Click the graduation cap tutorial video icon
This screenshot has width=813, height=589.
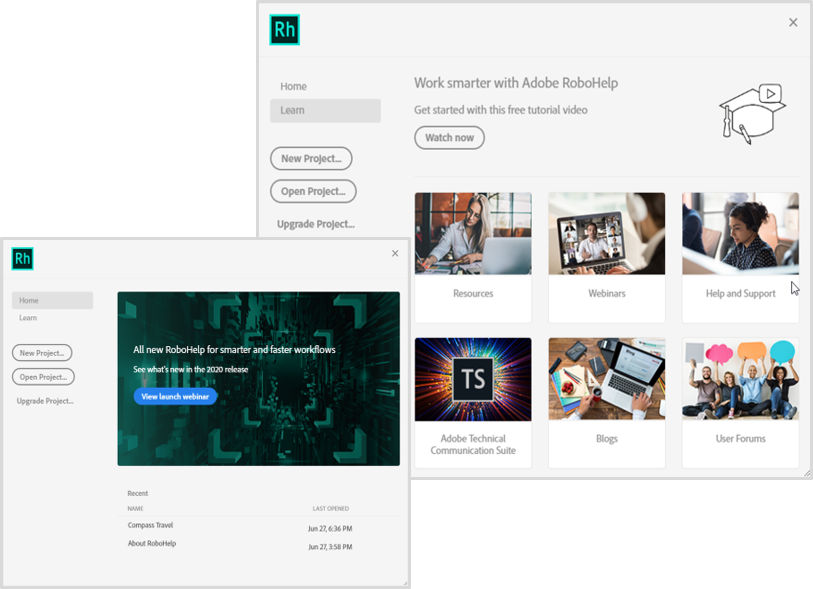point(752,114)
